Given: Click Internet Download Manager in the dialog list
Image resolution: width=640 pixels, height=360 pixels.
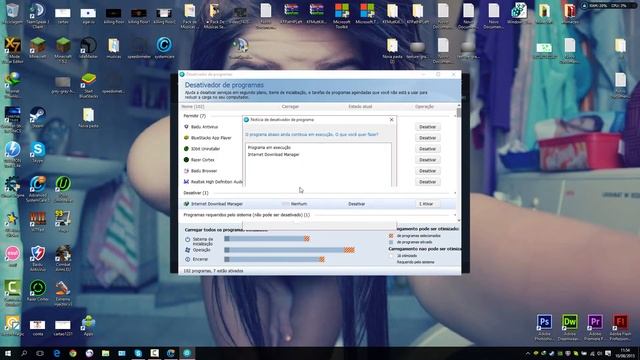Looking at the screenshot, I should 273,155.
